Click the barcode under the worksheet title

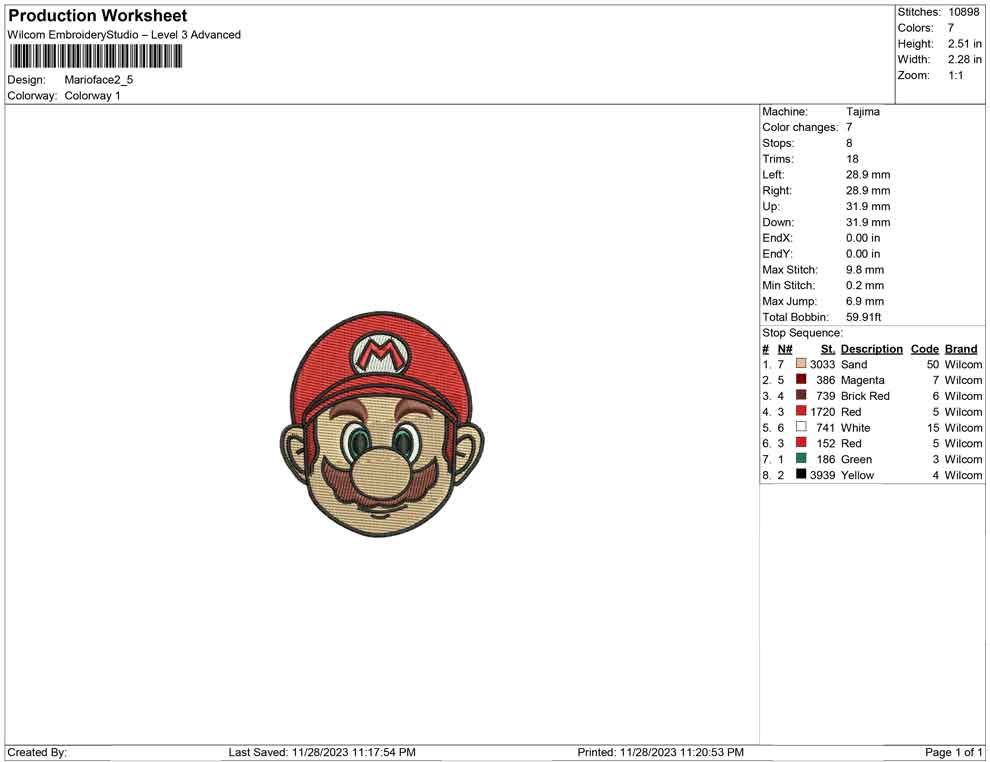[96, 57]
